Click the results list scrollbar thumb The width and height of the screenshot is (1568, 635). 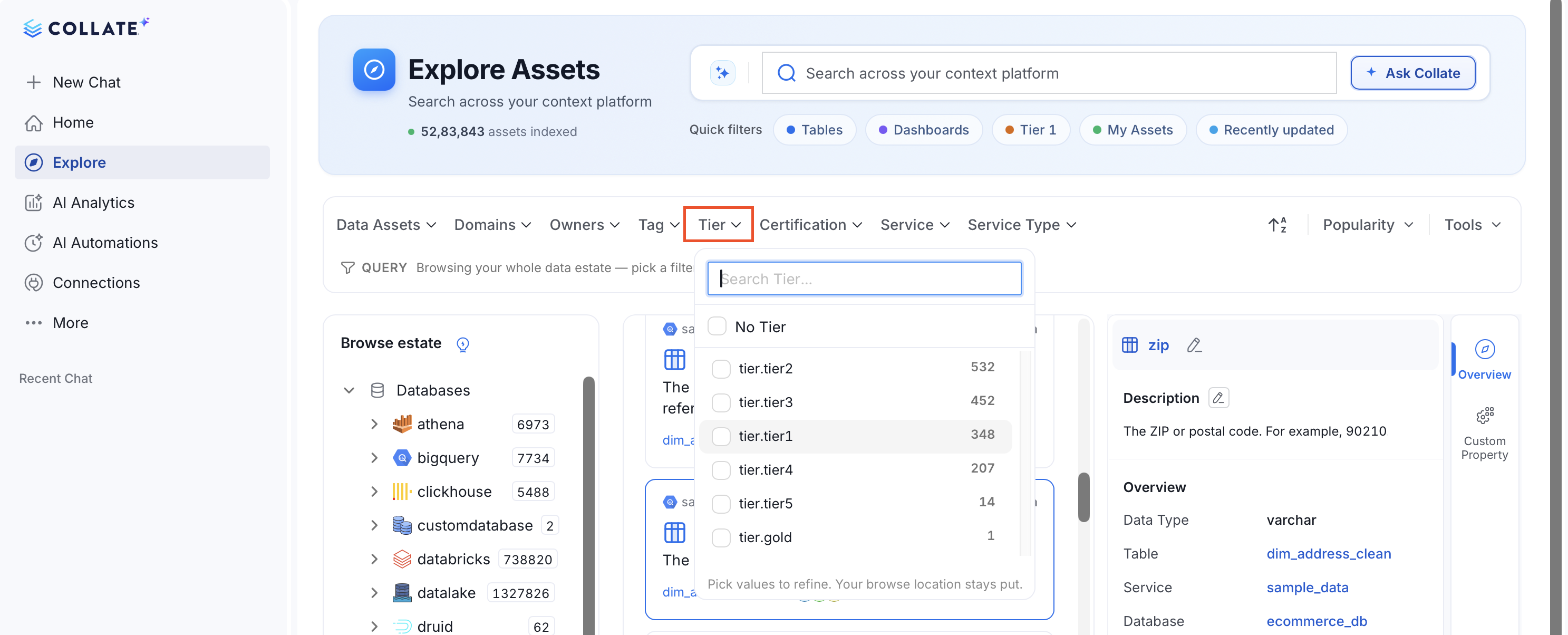click(1083, 497)
